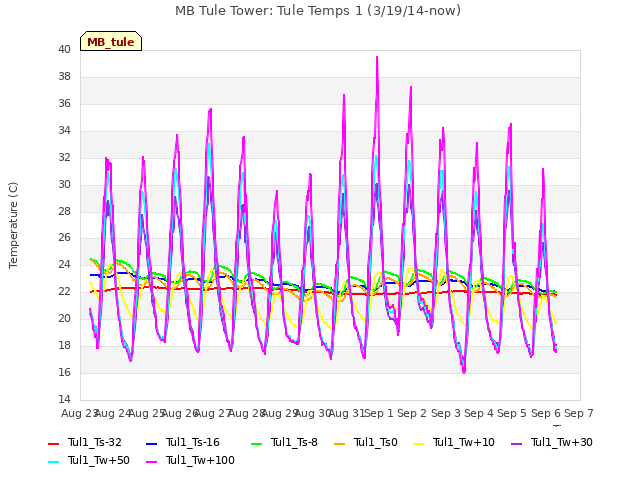The image size is (640, 480).
Task: Click the 36 y-axis tick label
Action: pyautogui.click(x=64, y=103)
